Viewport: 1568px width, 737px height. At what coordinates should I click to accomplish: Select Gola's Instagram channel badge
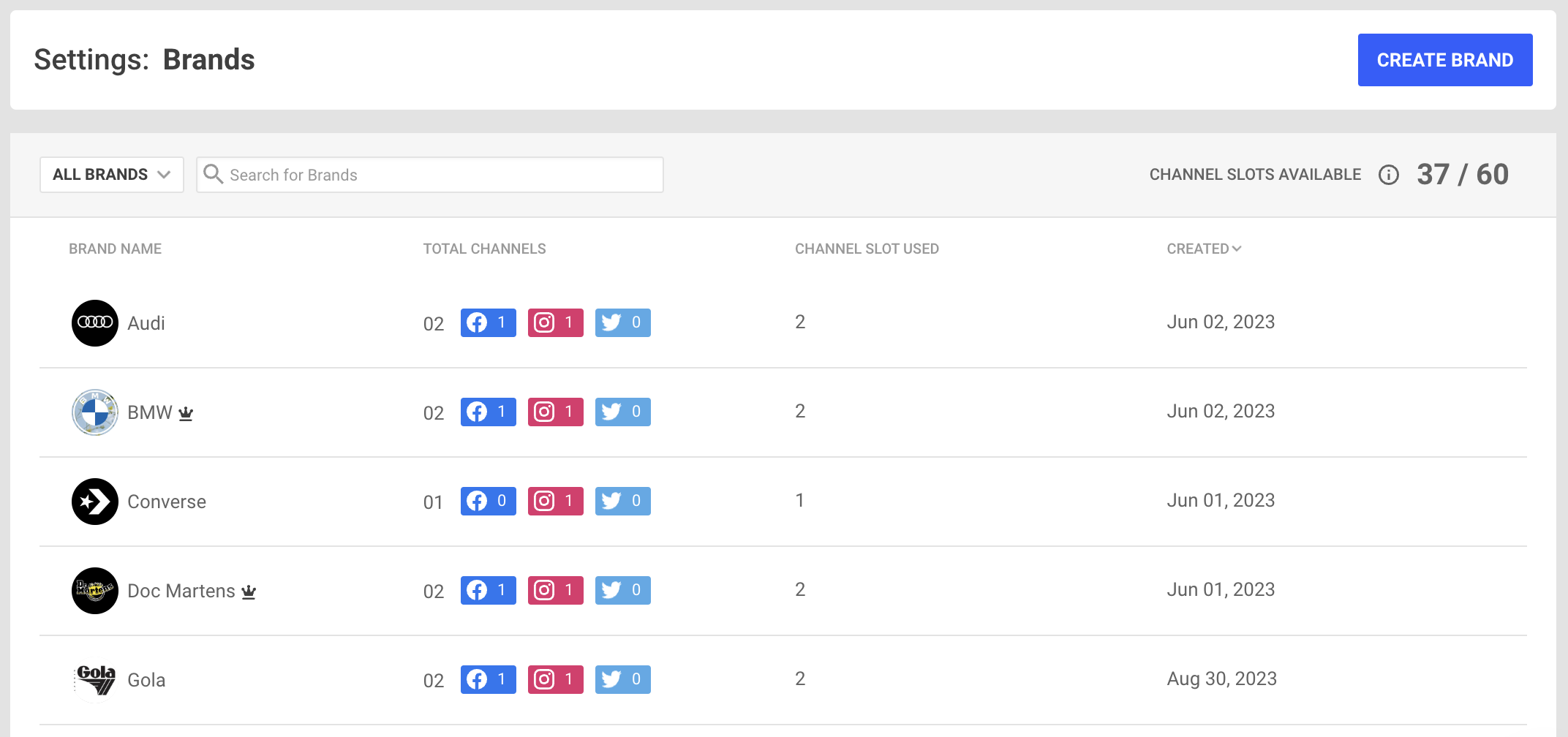[556, 679]
